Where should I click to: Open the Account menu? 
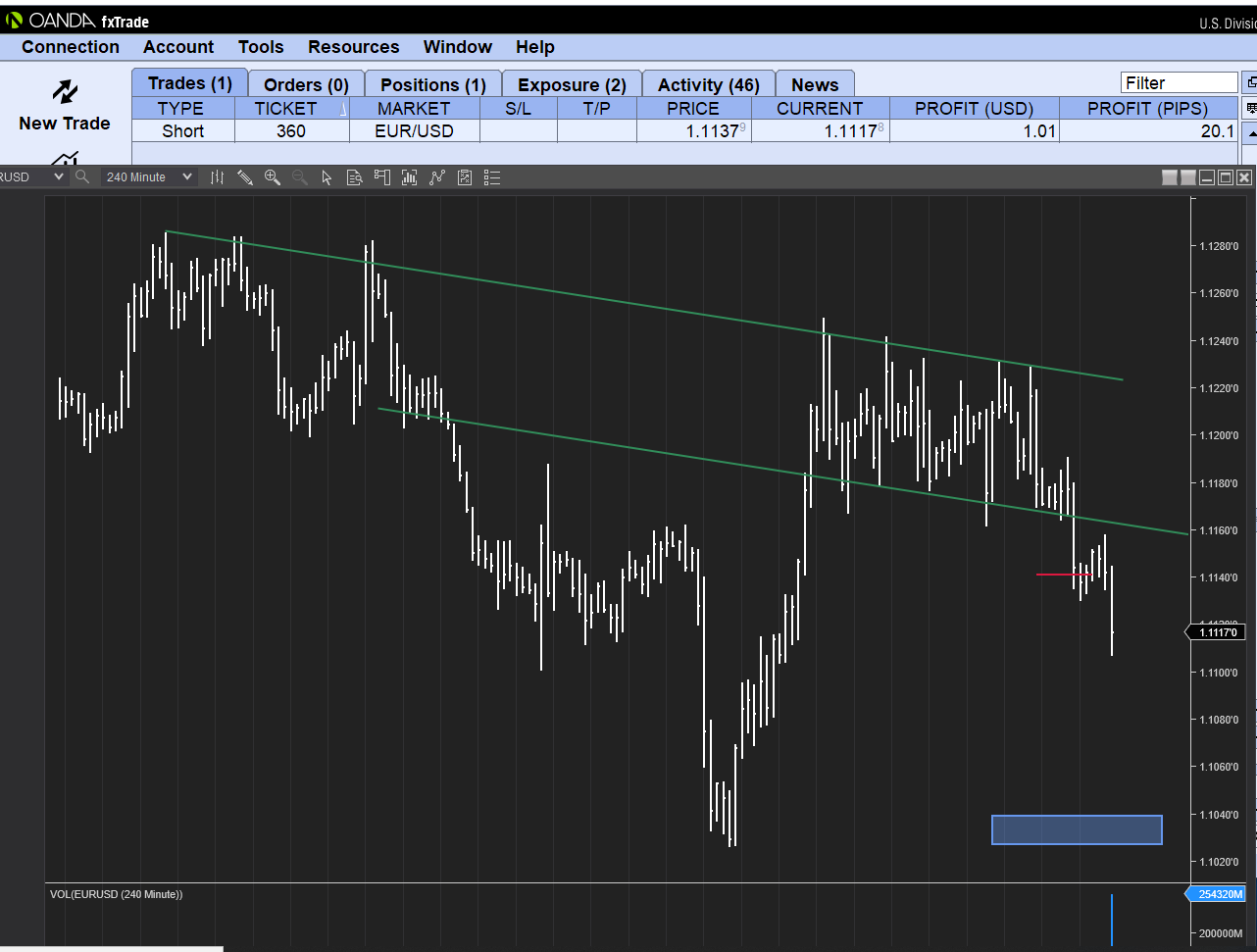pos(178,47)
